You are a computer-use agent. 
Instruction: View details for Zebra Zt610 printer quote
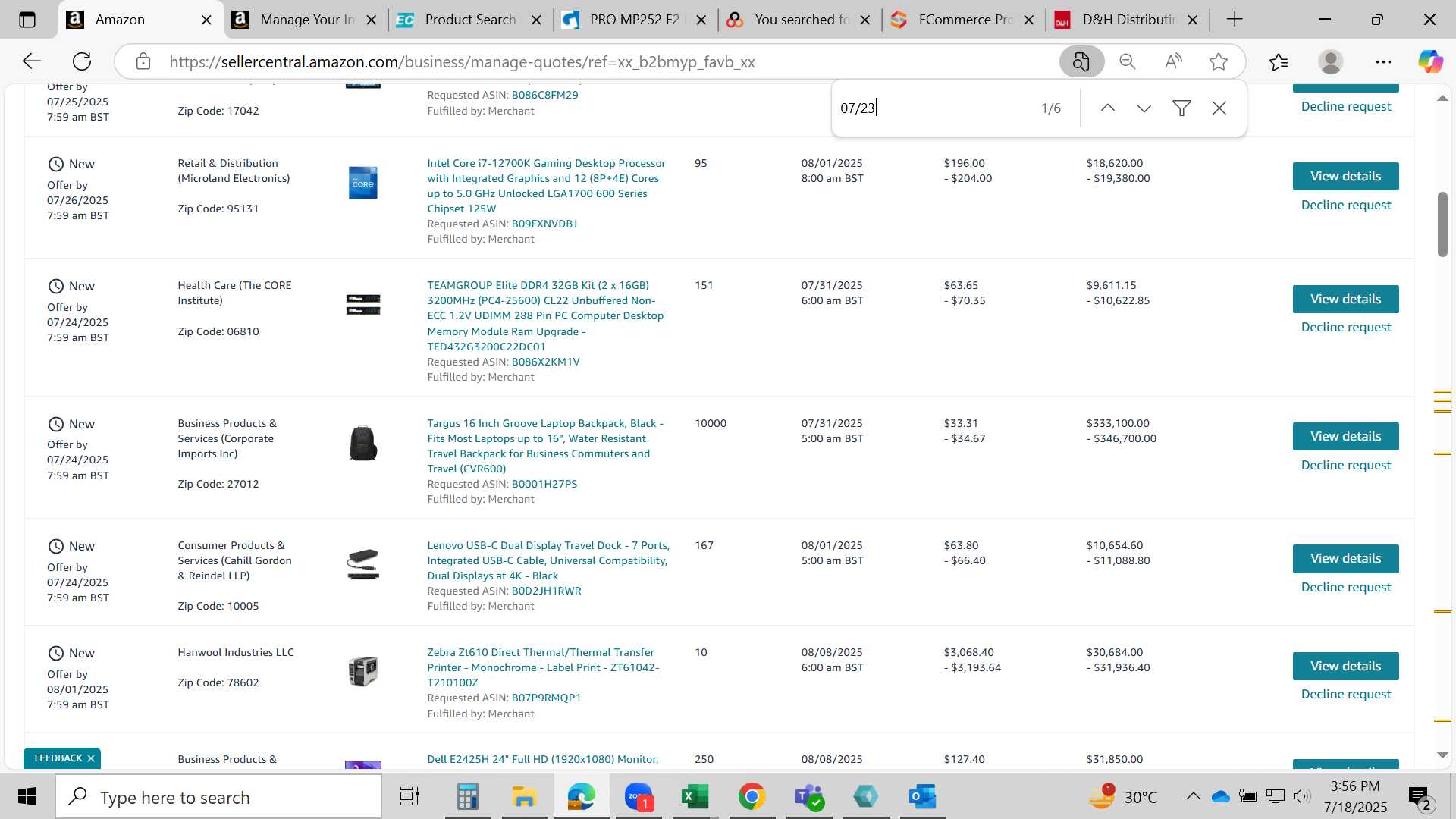1345,666
